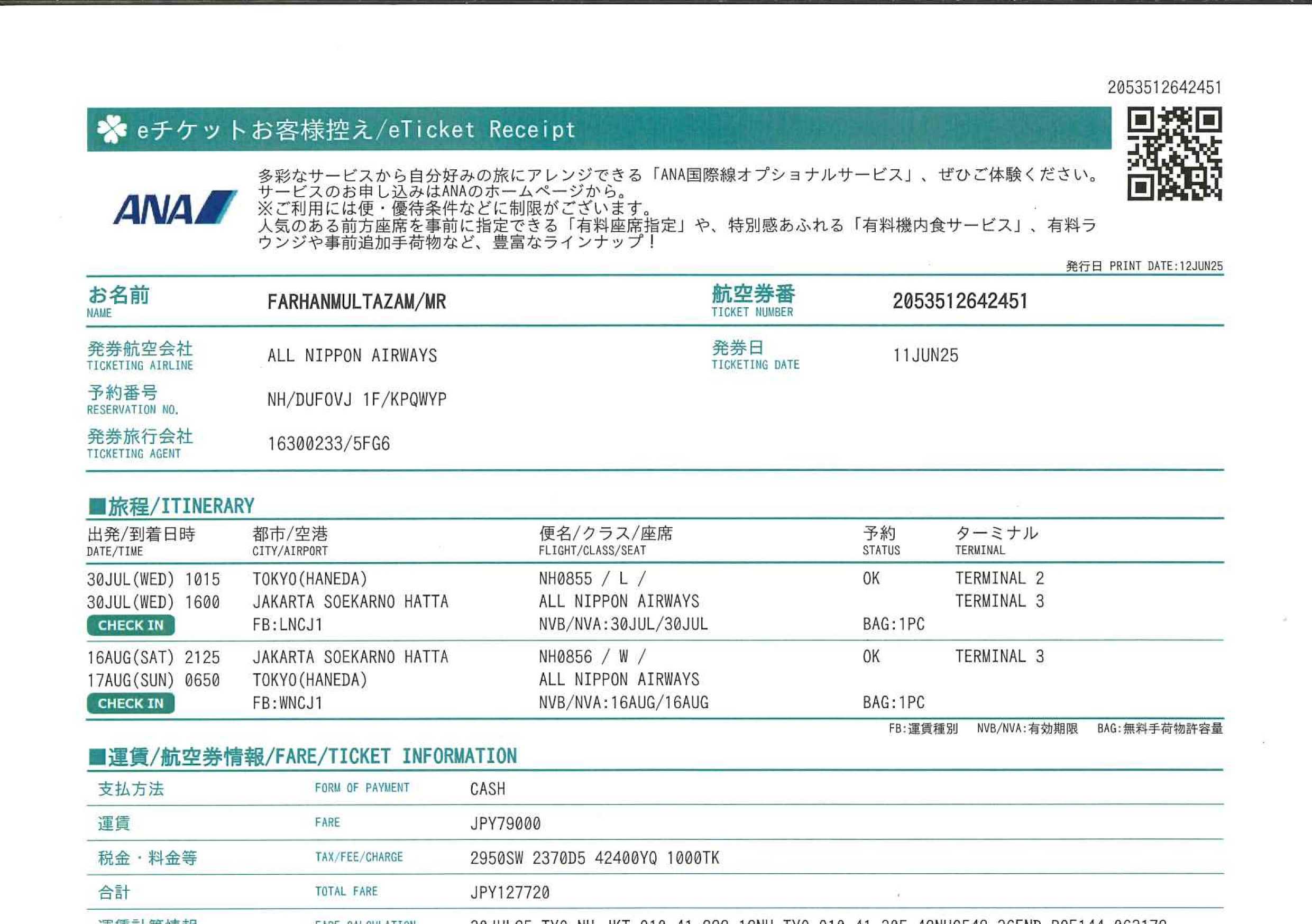Click the ITINERARY section heading
Viewport: 1312px width, 924px height.
point(171,506)
